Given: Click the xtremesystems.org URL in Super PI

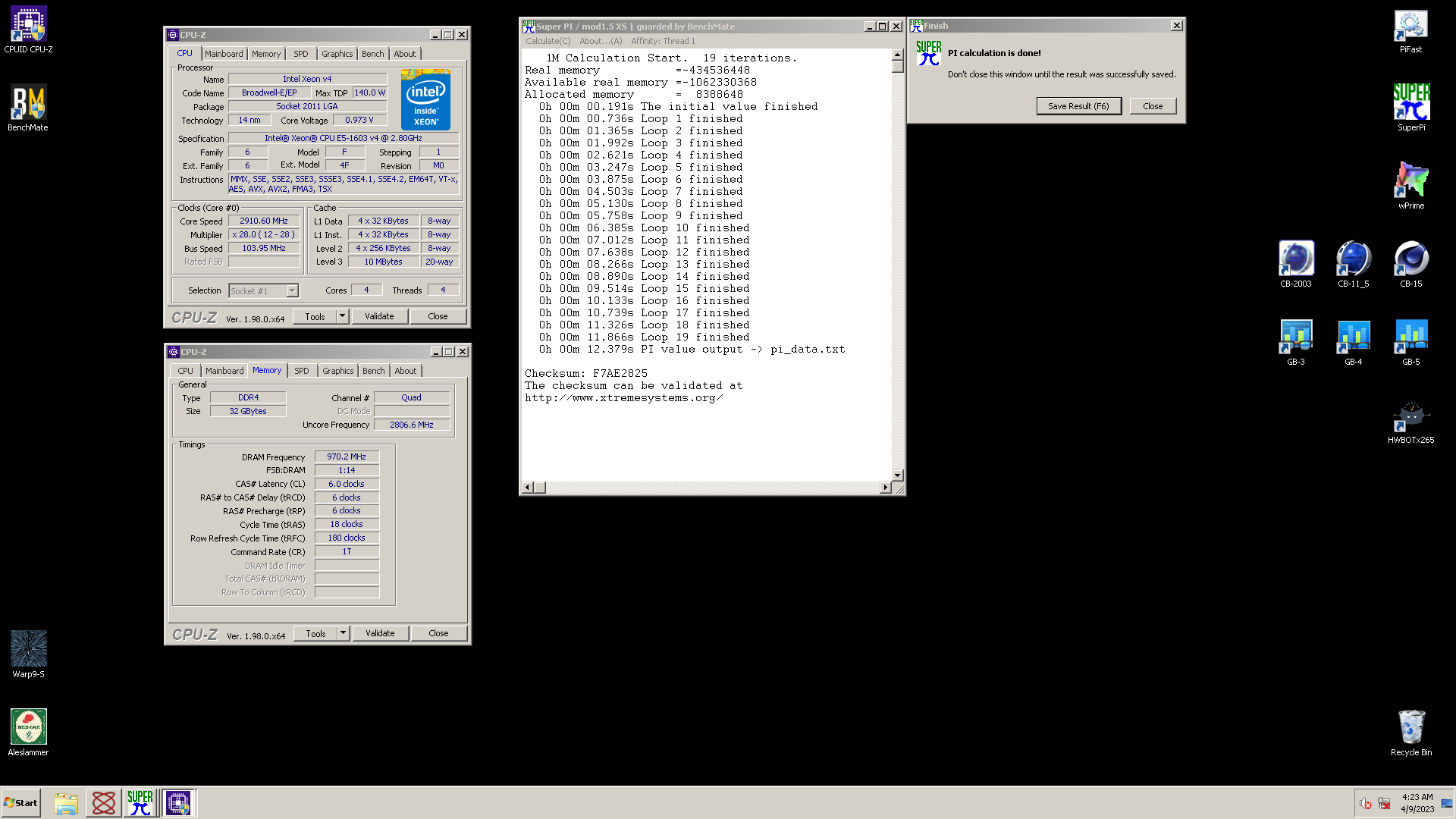Looking at the screenshot, I should 623,398.
